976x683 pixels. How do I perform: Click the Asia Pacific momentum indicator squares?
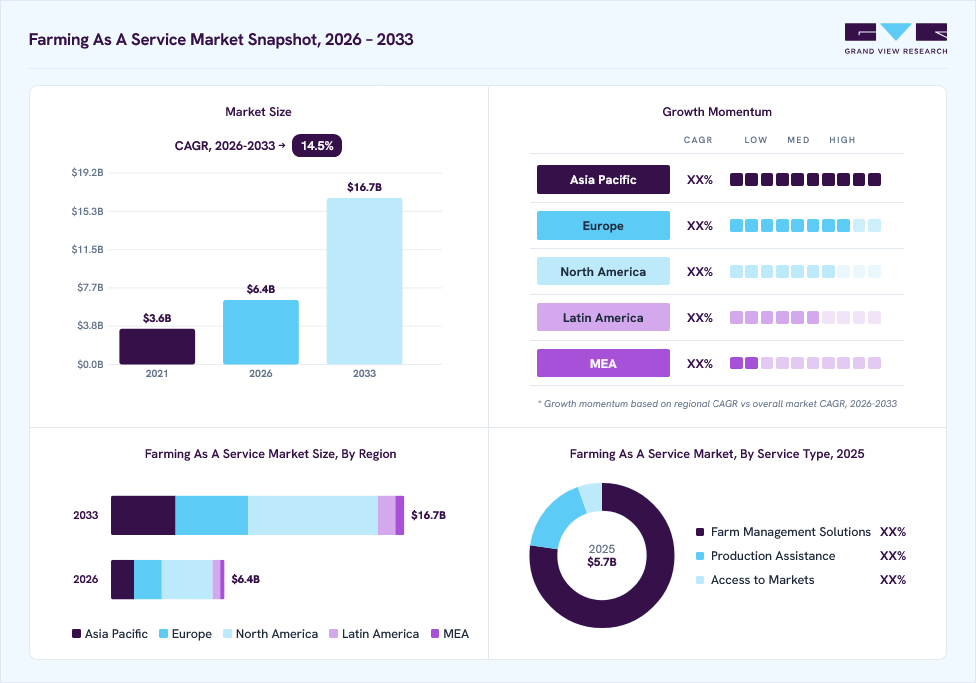[805, 179]
